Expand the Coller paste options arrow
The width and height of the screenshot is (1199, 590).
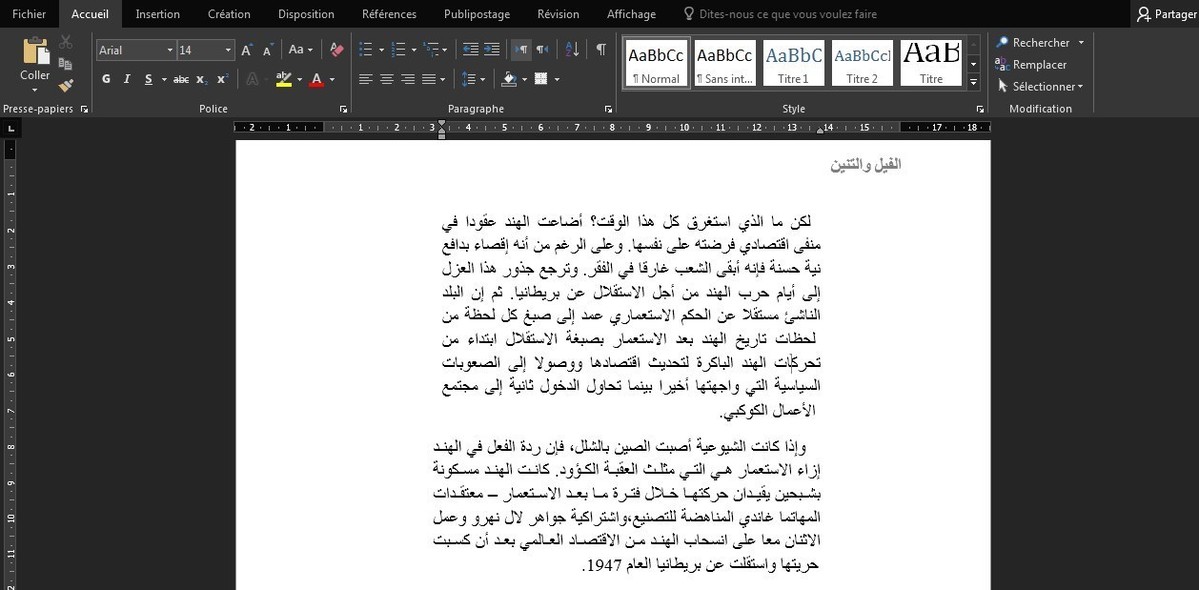pyautogui.click(x=35, y=89)
